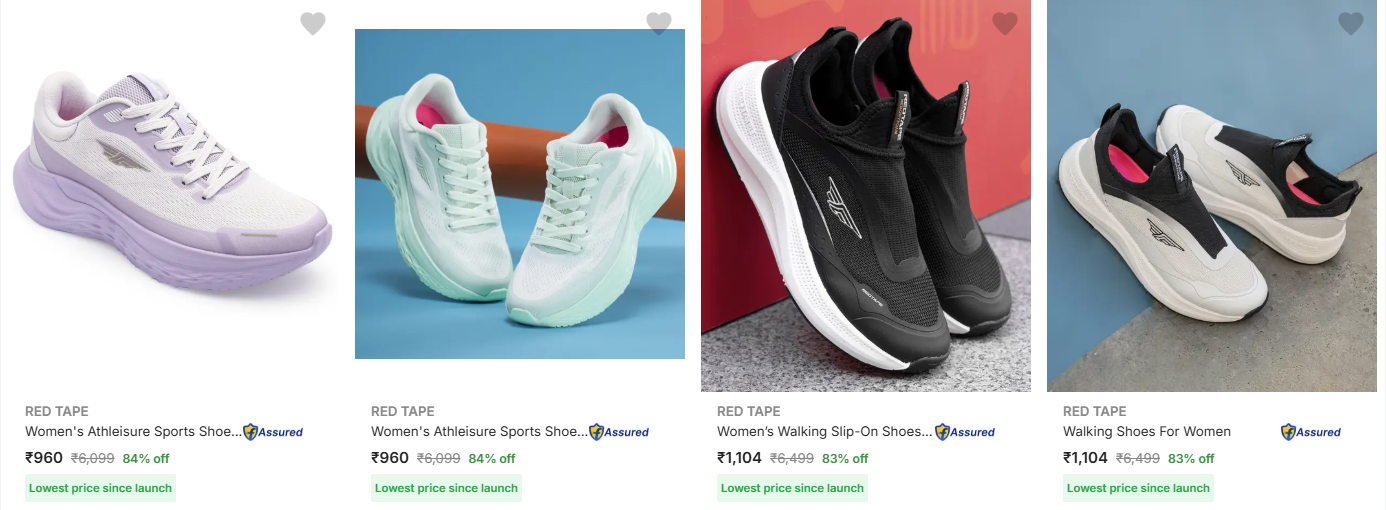Click Assured badge on lavender sports shoe

(273, 432)
